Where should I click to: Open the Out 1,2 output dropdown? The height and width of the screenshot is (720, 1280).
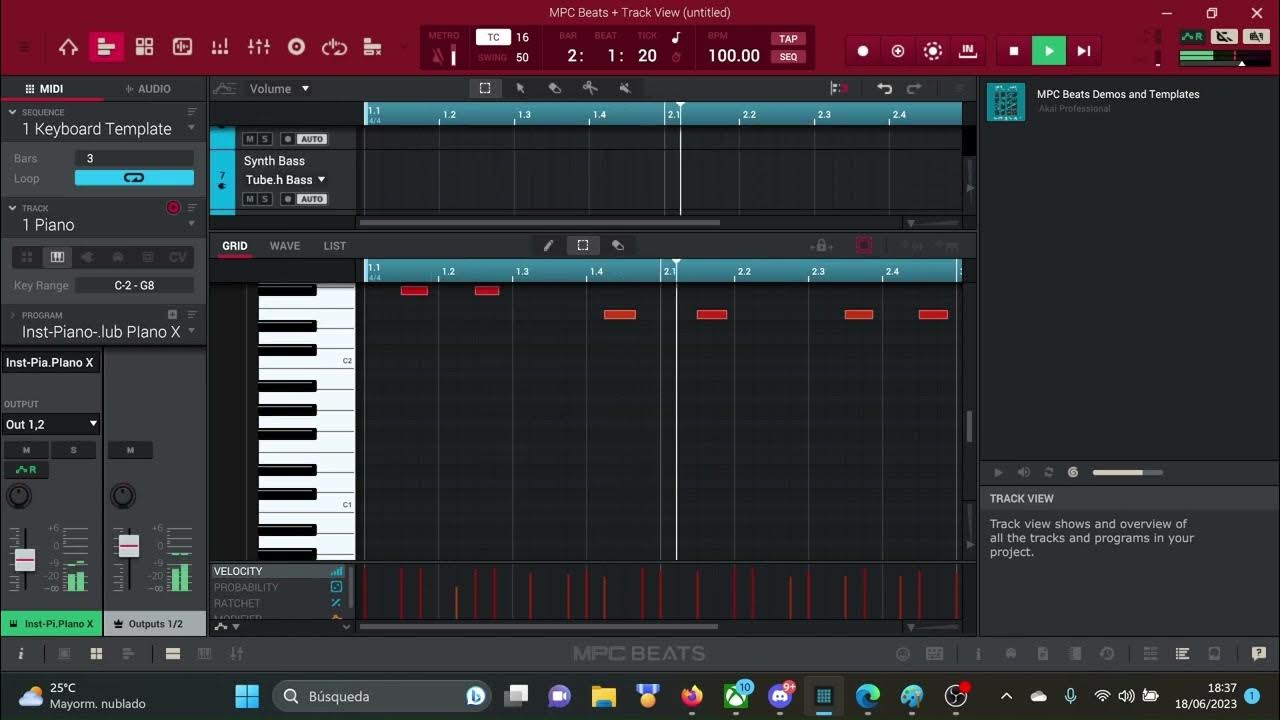tap(51, 424)
